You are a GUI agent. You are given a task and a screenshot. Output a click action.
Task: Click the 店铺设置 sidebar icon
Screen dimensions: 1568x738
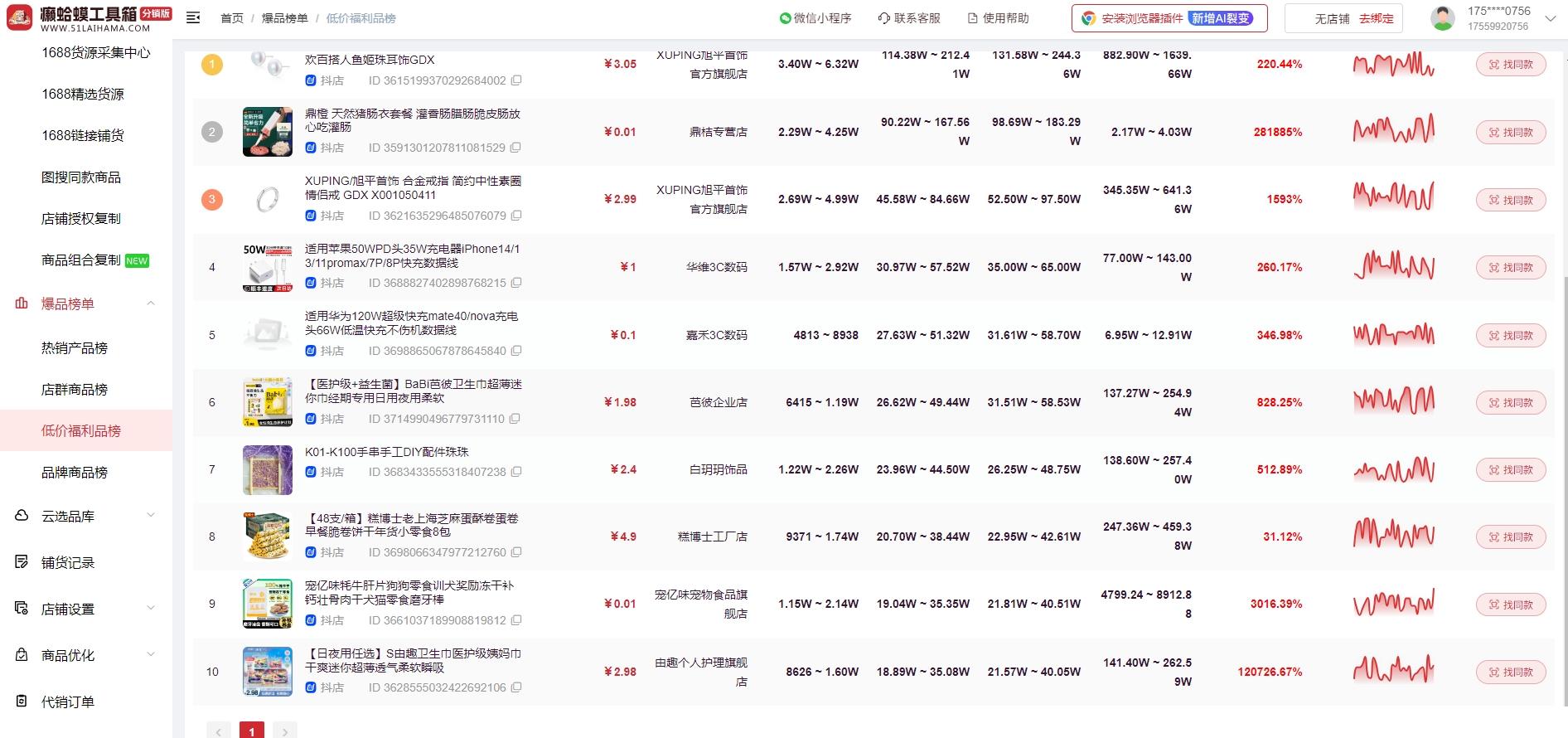(x=22, y=609)
